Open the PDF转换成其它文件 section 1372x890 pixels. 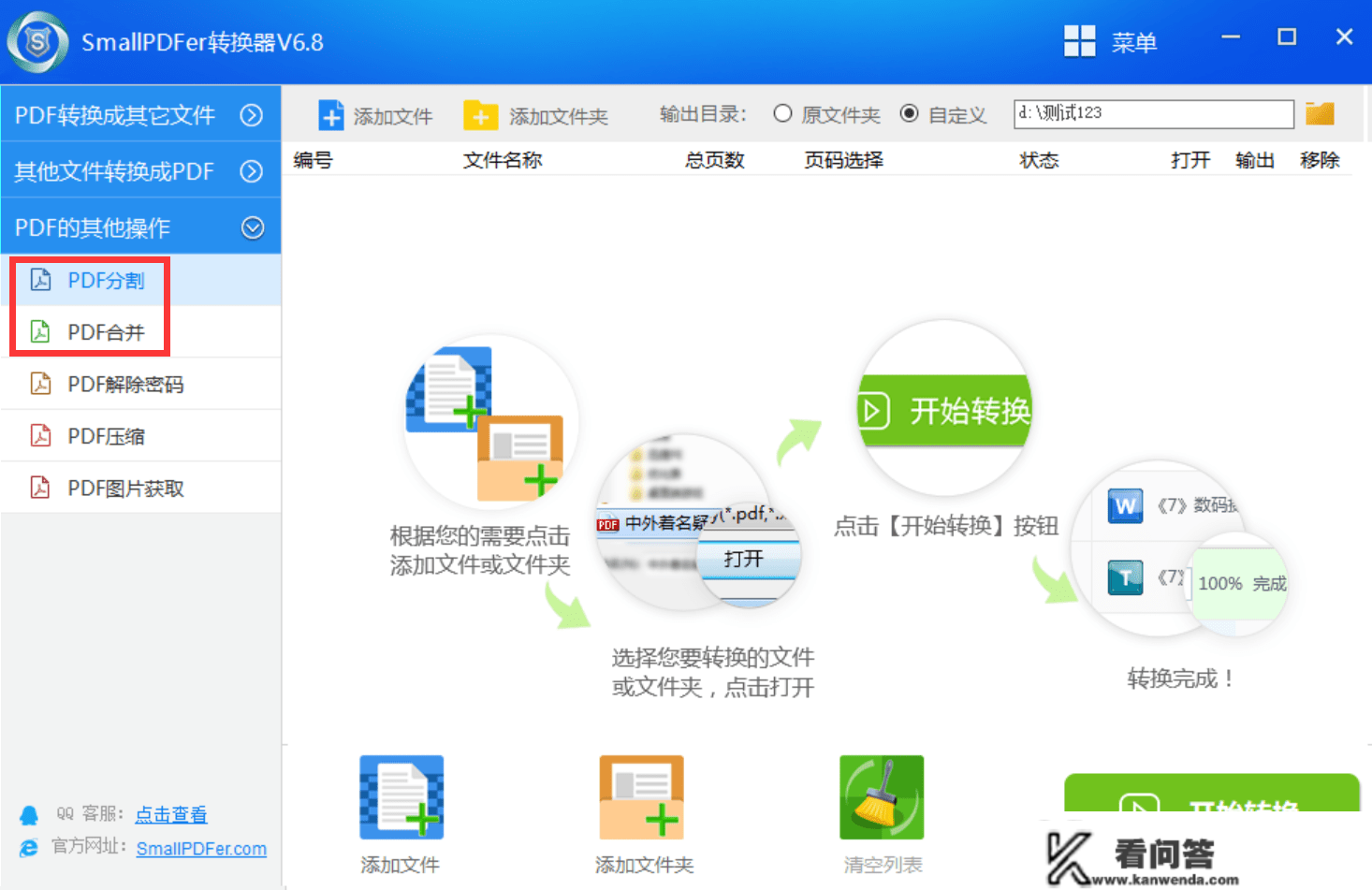tap(140, 114)
